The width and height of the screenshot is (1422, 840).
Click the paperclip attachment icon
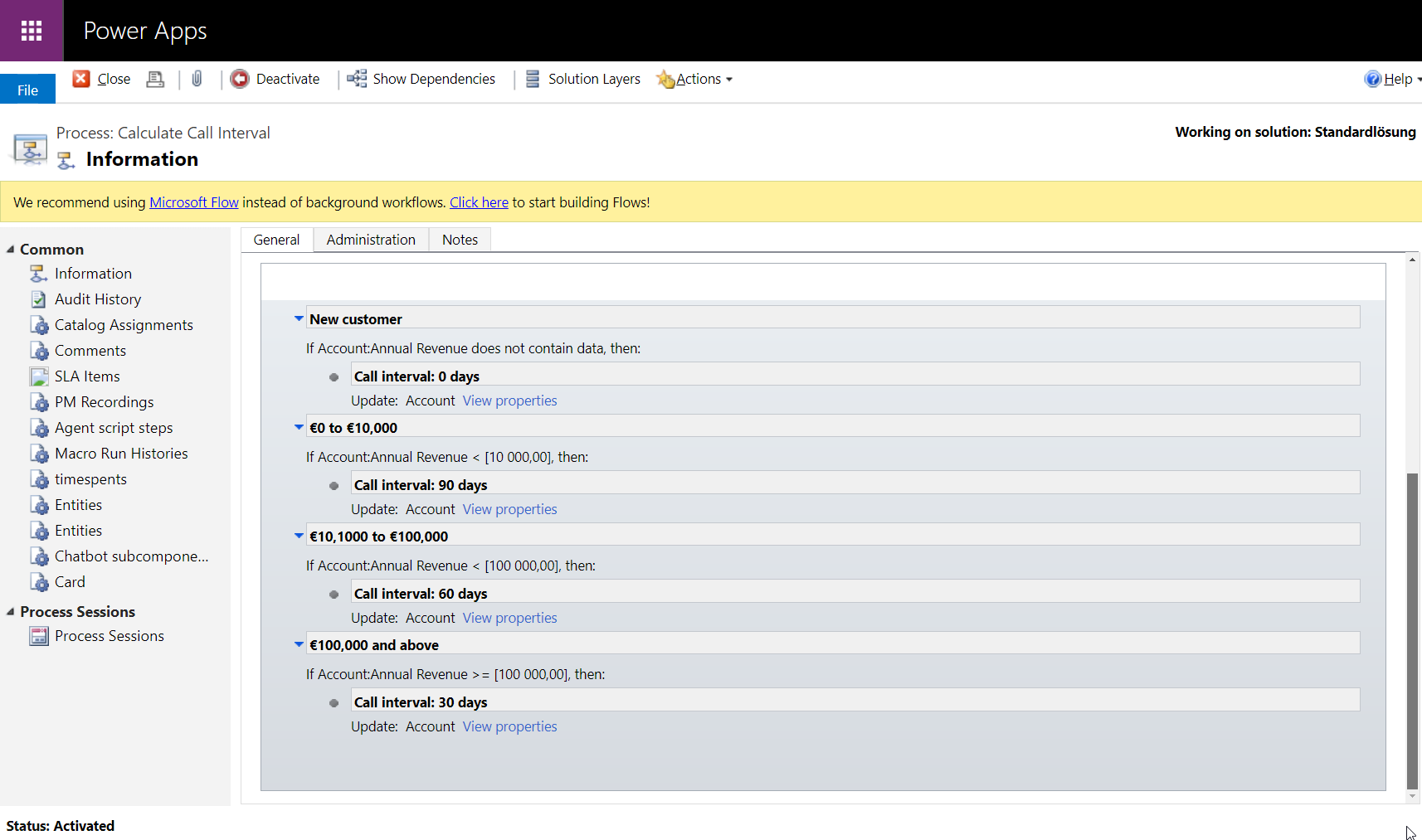pos(197,79)
